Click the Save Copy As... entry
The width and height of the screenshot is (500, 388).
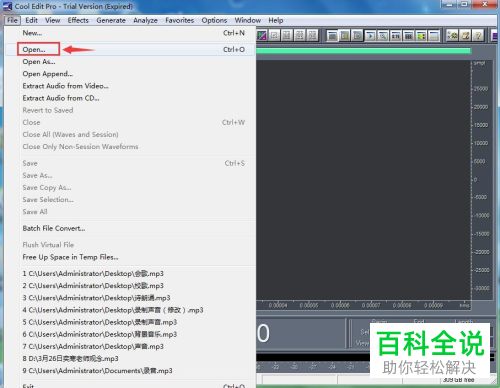(130, 188)
